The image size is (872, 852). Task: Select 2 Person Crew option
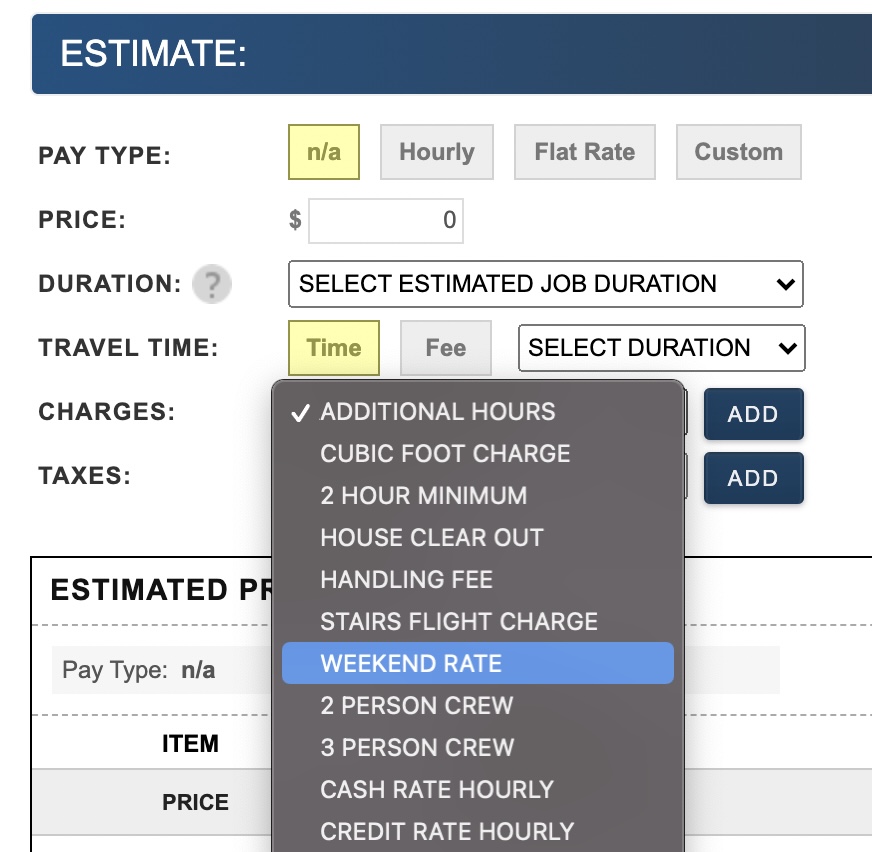478,706
